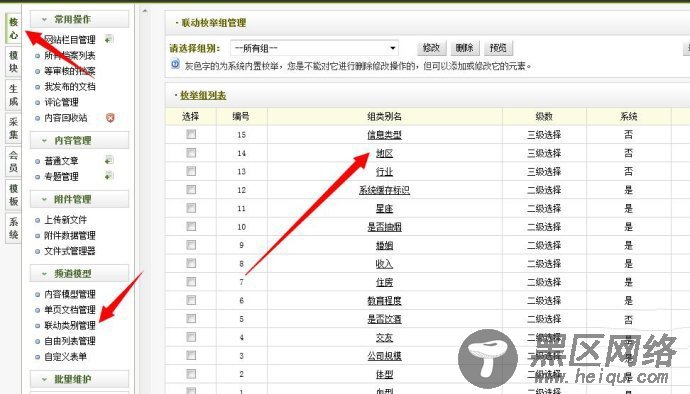Open 自由列表管理 in sidebar
The height and width of the screenshot is (394, 690).
pyautogui.click(x=70, y=341)
